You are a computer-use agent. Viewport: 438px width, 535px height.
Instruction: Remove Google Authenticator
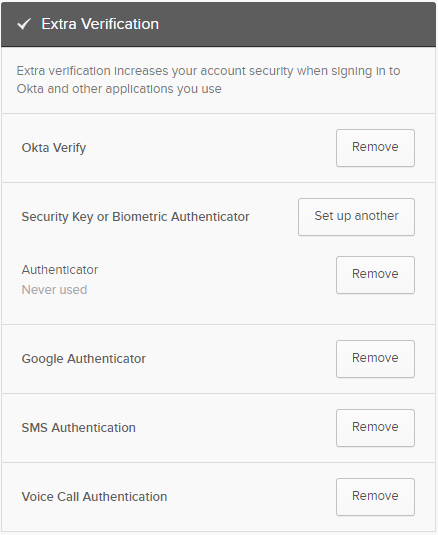375,359
